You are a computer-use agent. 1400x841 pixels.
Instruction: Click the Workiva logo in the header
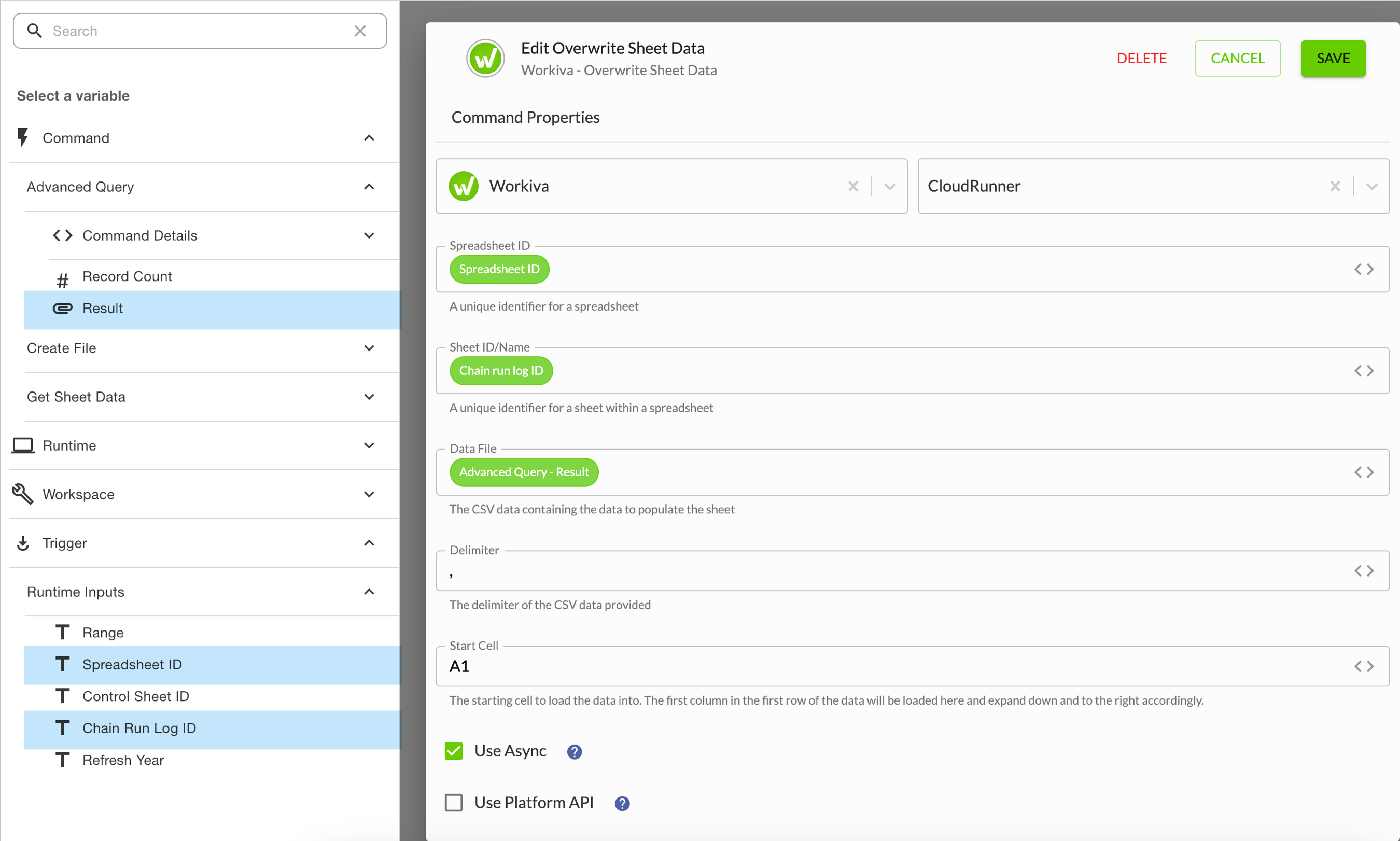point(485,58)
